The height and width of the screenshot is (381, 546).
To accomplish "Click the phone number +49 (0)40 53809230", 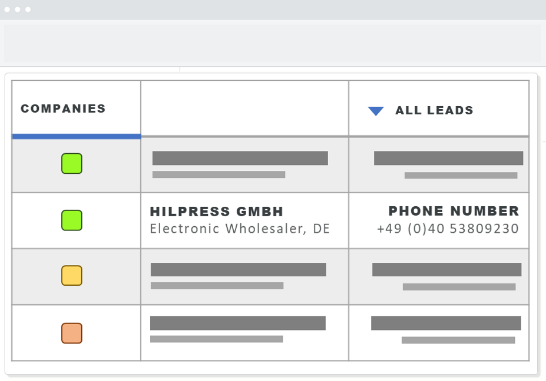I will pyautogui.click(x=448, y=229).
